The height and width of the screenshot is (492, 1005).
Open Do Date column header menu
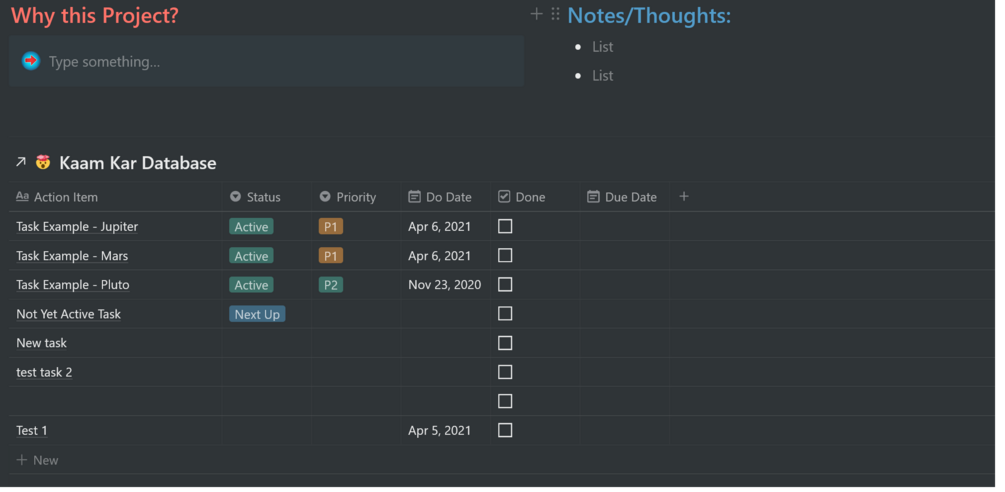446,197
